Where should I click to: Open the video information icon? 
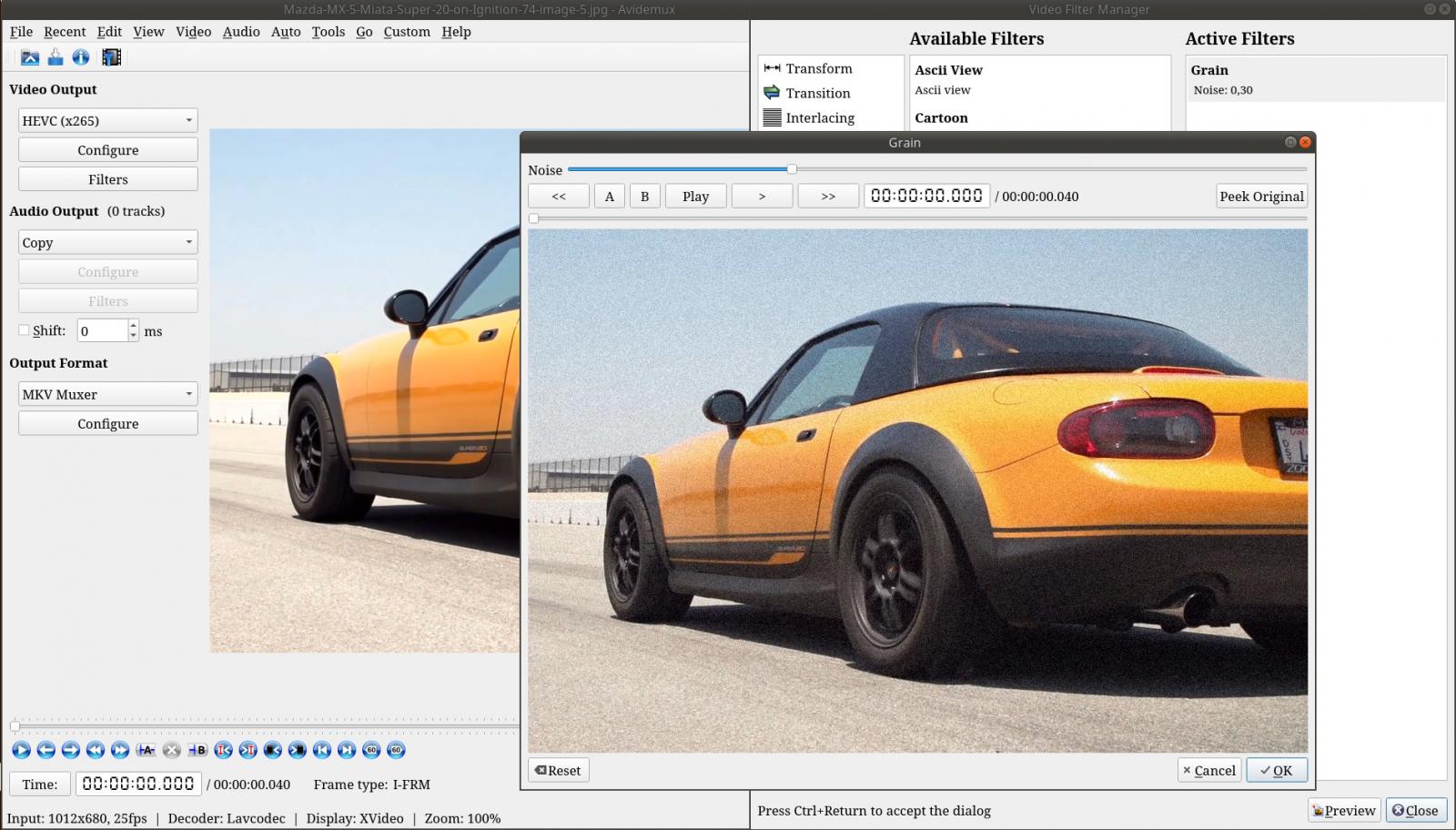pyautogui.click(x=81, y=57)
